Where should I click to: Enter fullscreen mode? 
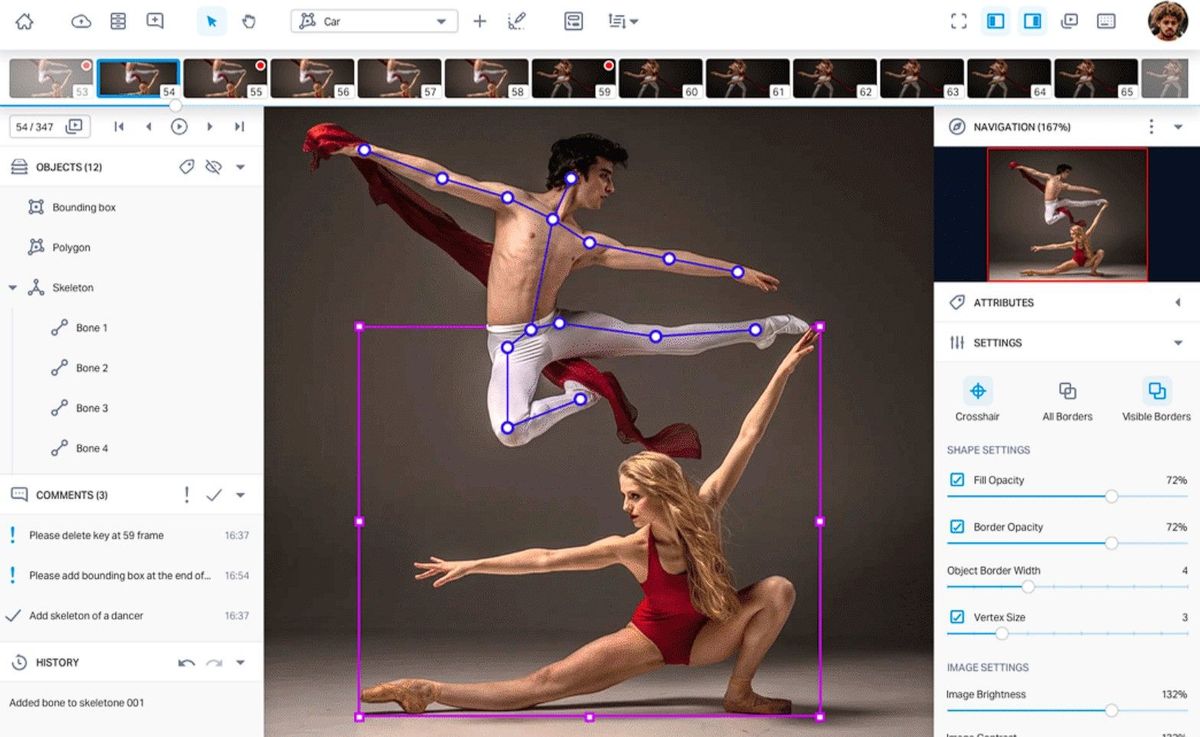click(958, 20)
